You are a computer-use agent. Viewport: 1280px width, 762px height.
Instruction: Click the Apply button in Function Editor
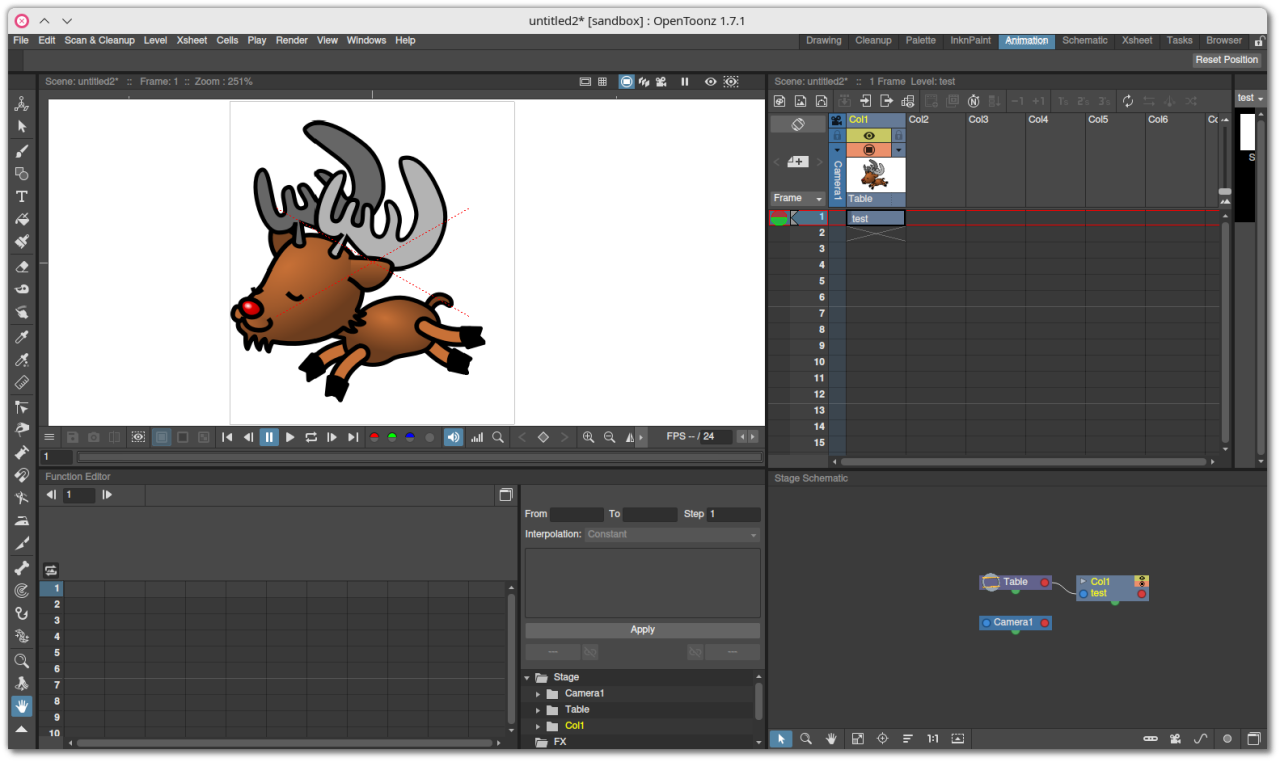tap(643, 630)
